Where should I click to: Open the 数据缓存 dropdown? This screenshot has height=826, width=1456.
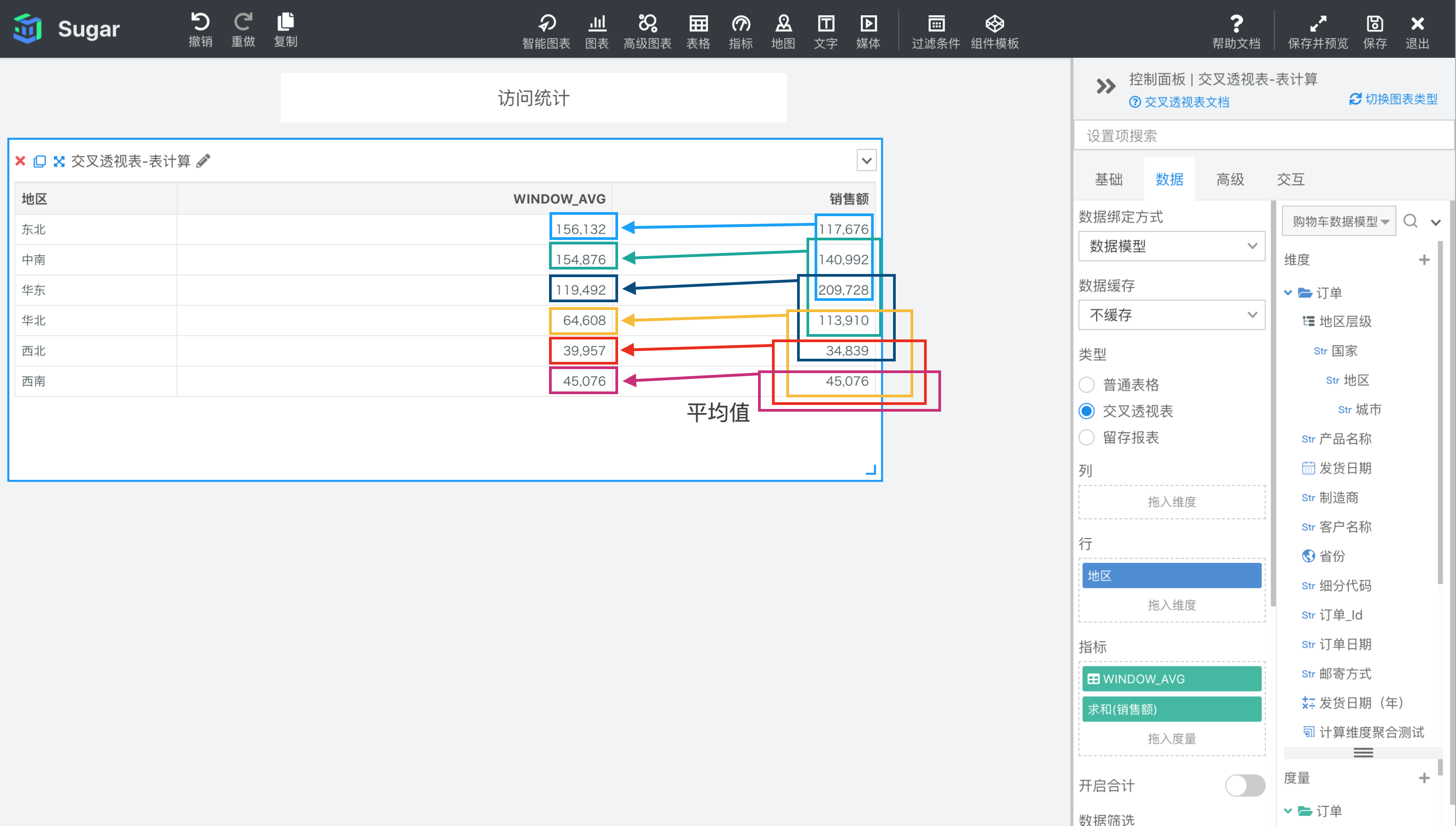pyautogui.click(x=1172, y=315)
